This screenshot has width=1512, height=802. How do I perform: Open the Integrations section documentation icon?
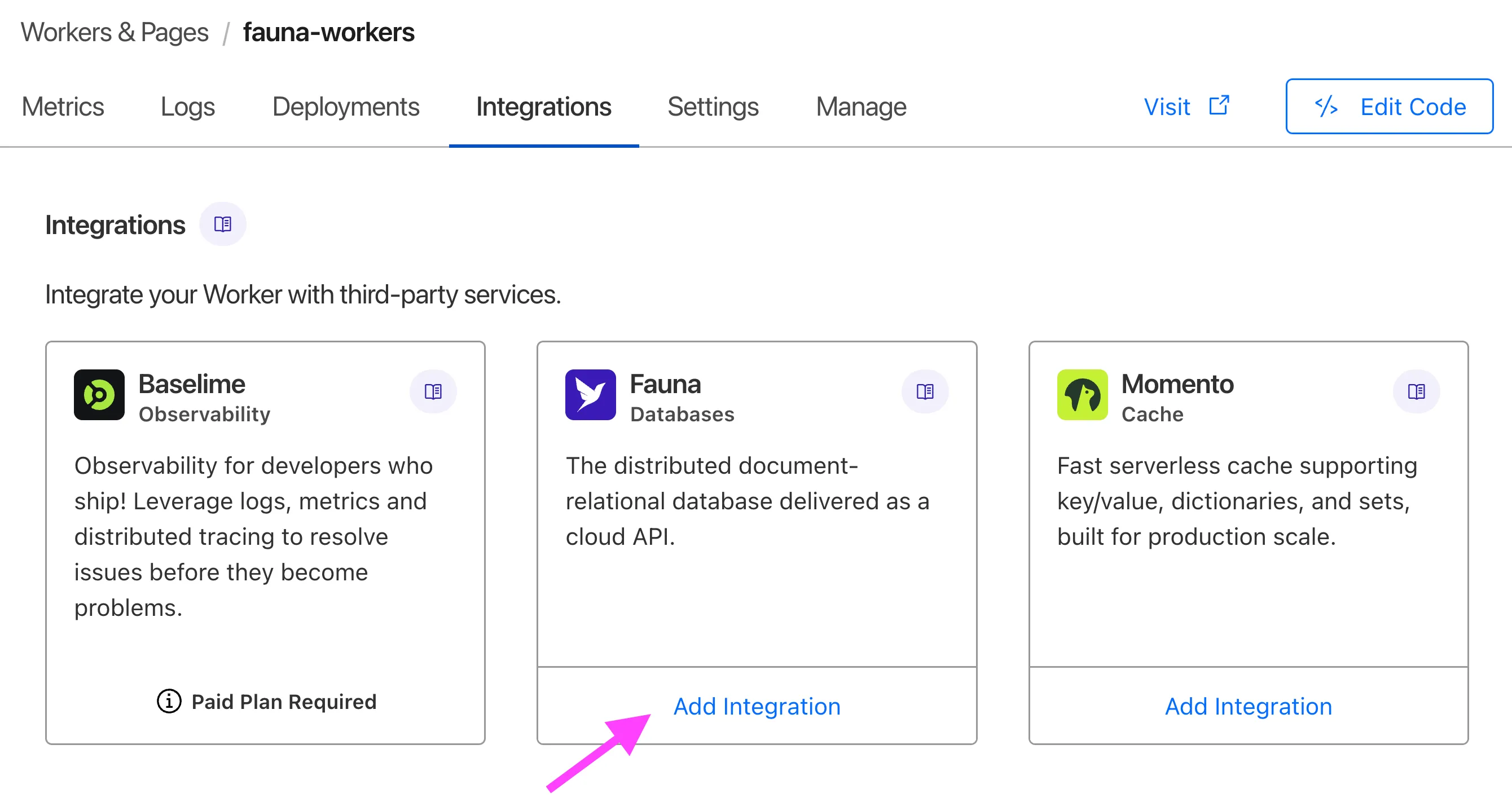point(222,223)
